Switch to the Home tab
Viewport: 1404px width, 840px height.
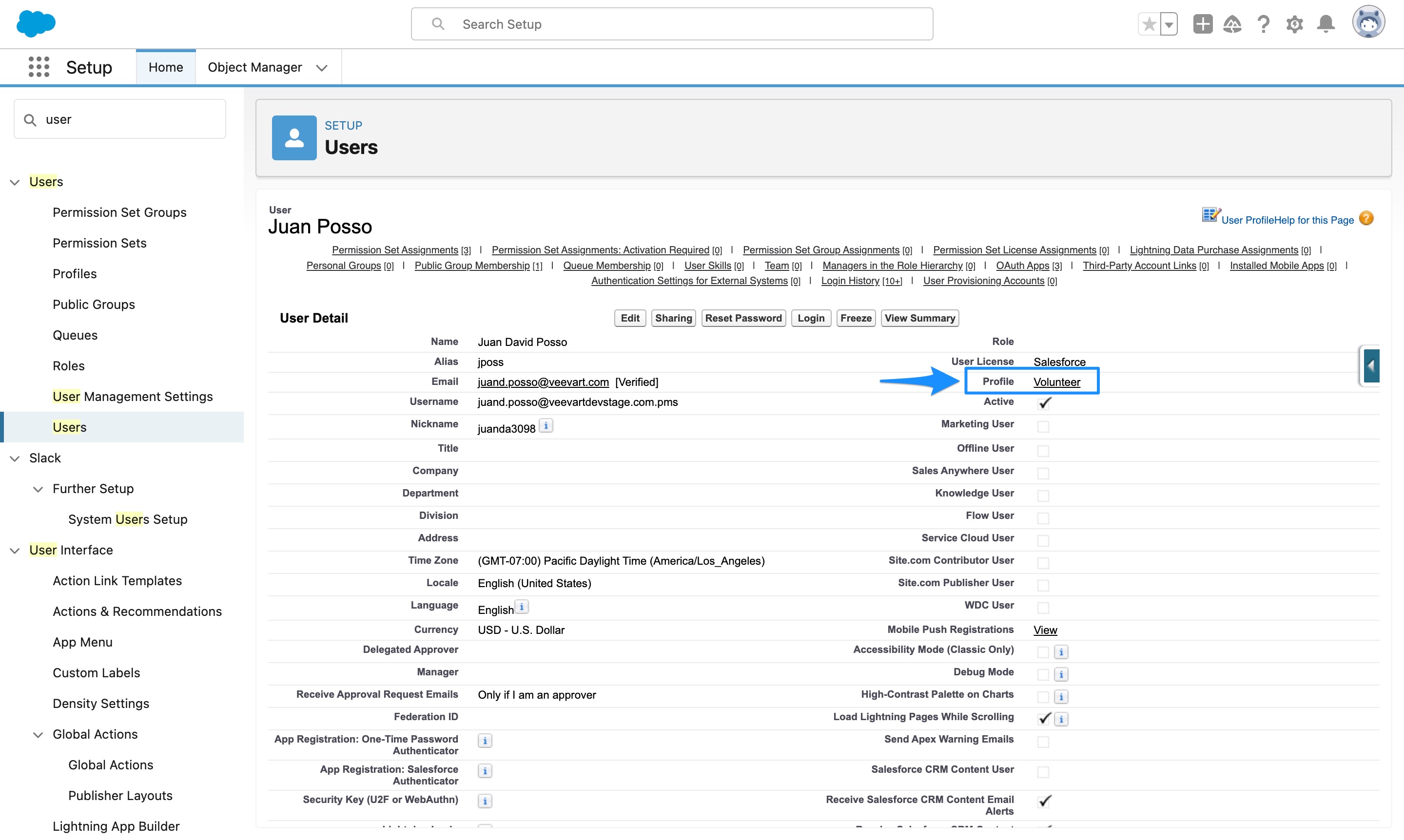[x=165, y=66]
